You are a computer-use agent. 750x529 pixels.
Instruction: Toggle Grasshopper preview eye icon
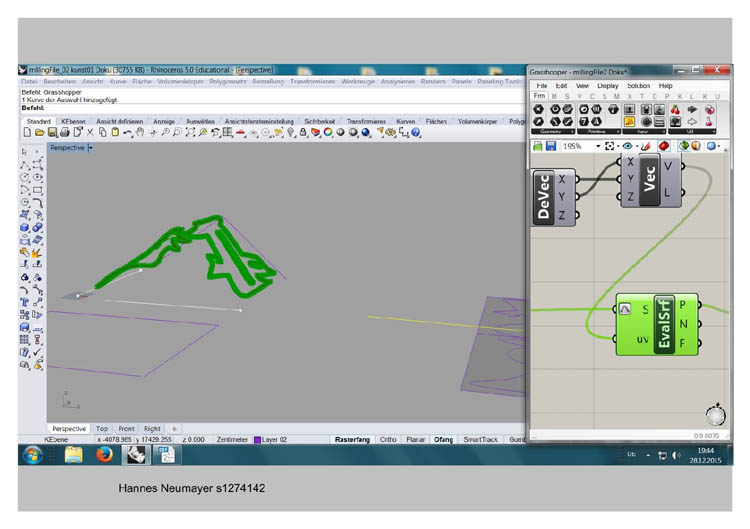point(628,146)
